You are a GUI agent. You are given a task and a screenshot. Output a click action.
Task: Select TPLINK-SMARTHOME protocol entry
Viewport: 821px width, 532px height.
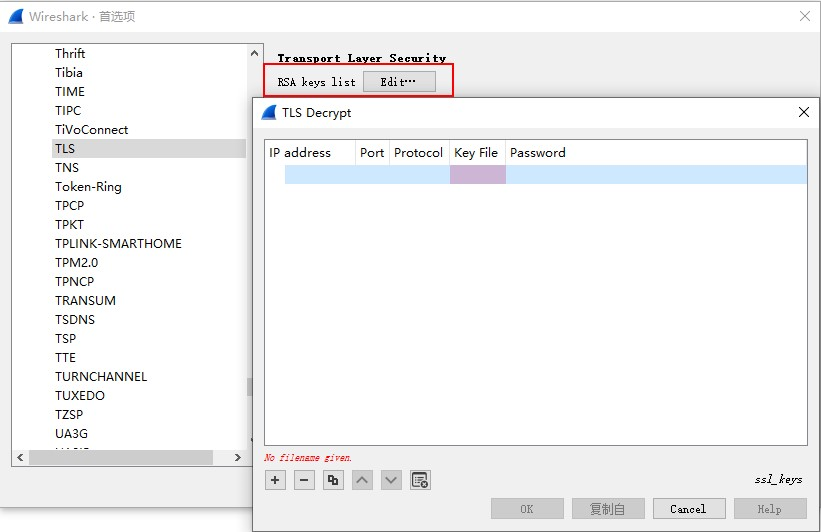click(x=118, y=243)
